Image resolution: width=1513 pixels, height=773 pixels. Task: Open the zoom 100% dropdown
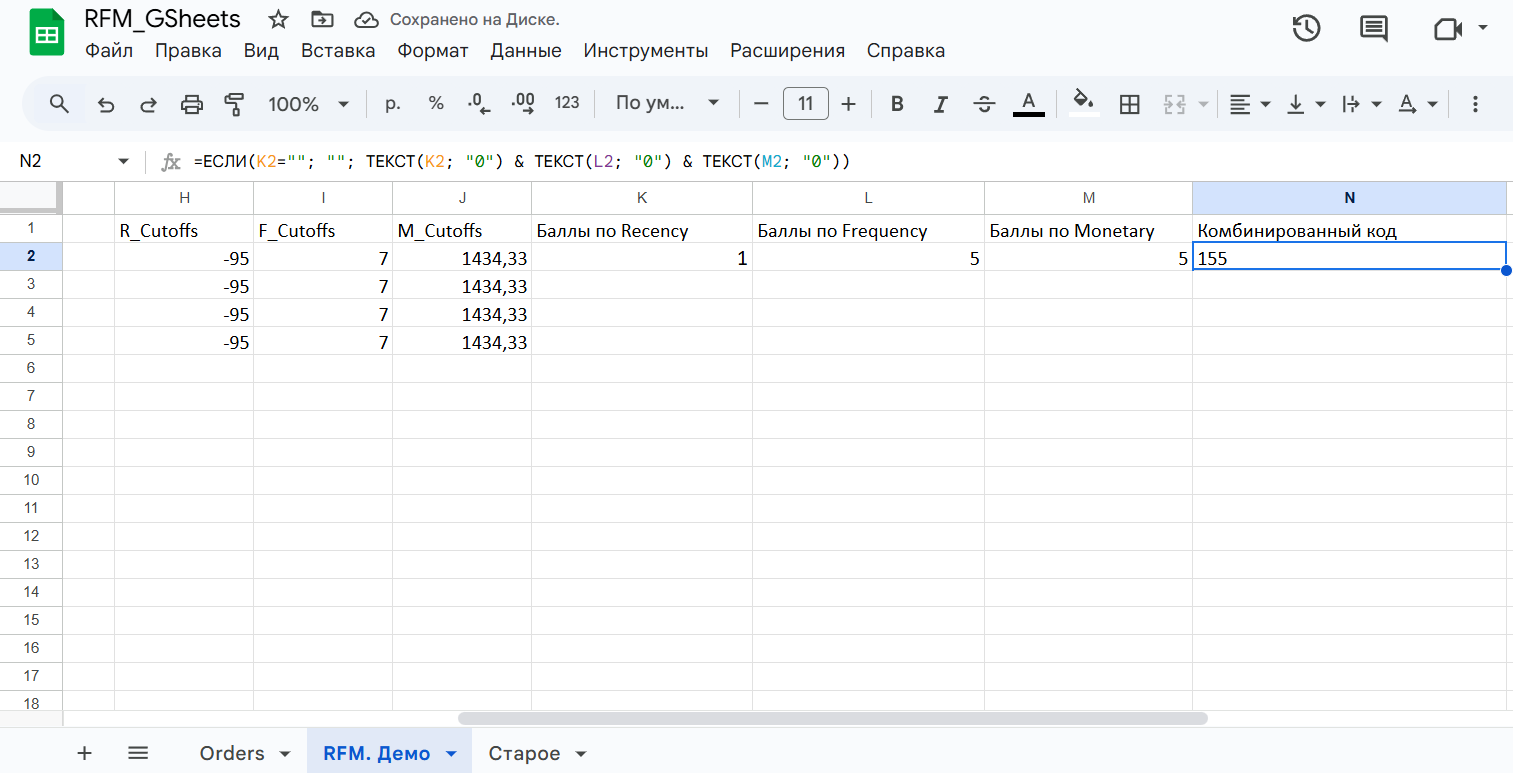point(308,104)
